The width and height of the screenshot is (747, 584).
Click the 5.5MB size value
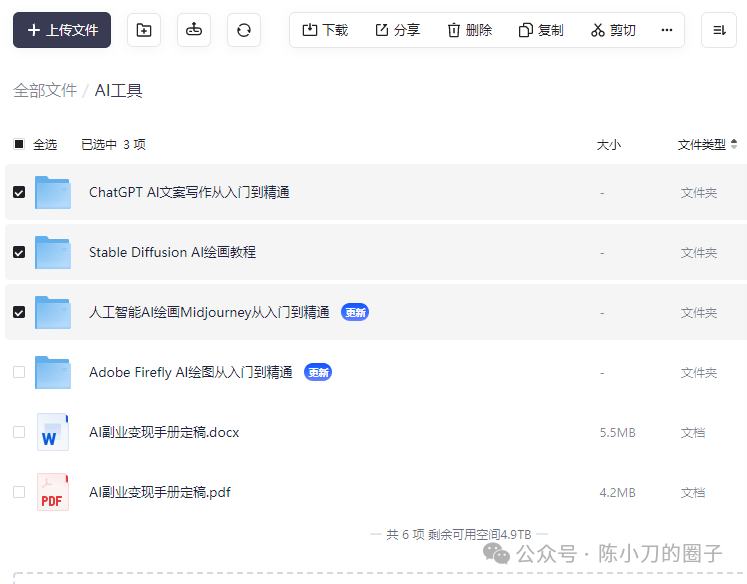pos(617,433)
